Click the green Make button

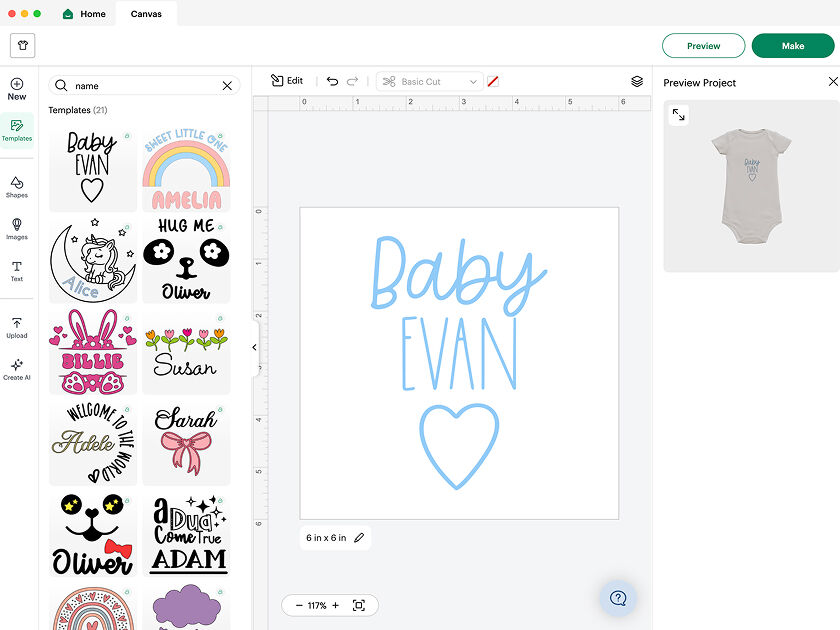[792, 46]
